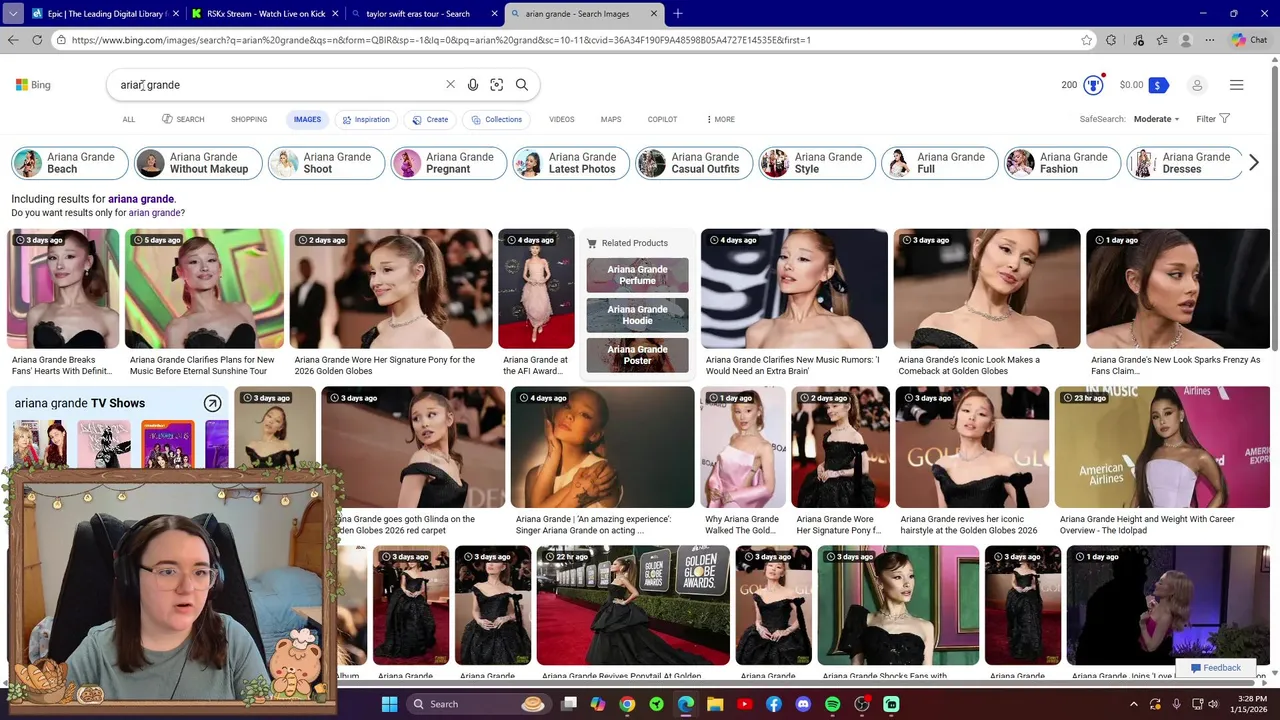Launch Chrome from the taskbar
1280x720 pixels.
point(627,704)
